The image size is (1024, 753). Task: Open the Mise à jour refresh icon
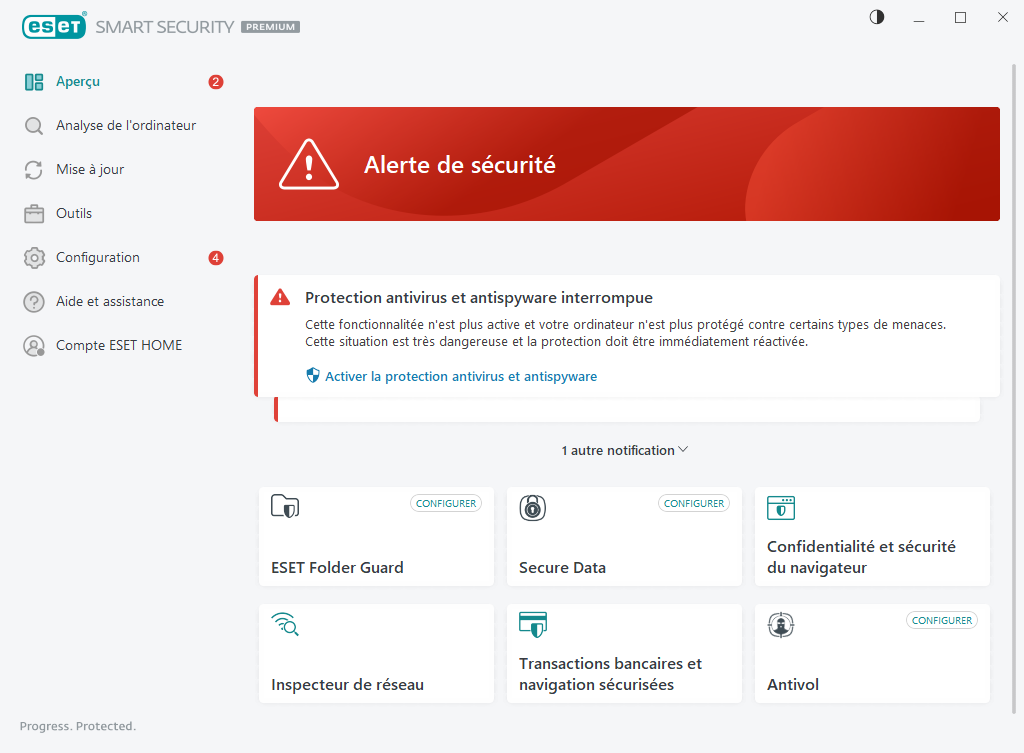pos(31,169)
